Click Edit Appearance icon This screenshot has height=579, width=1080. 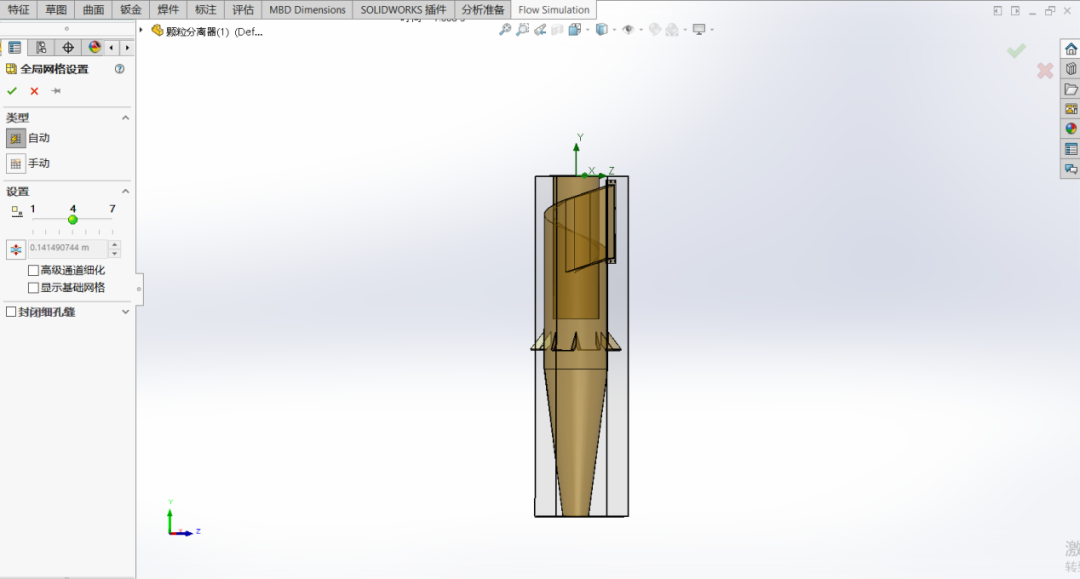(655, 30)
